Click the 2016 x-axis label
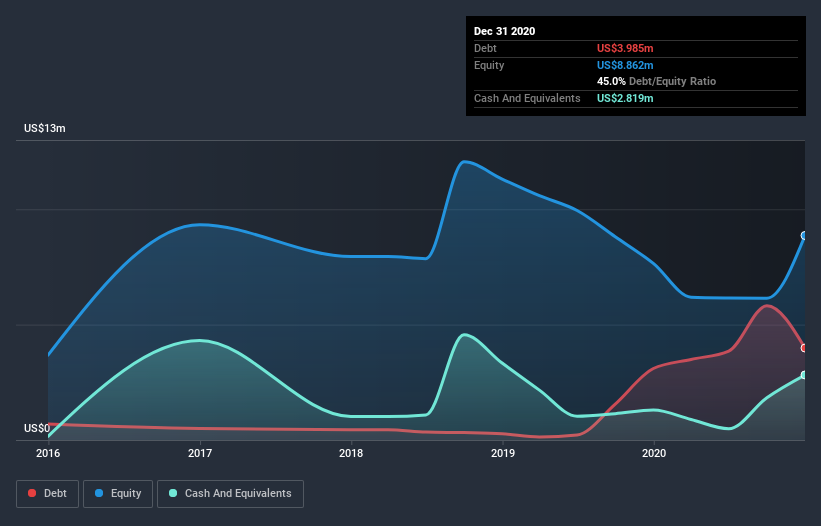This screenshot has height=526, width=821. coord(48,453)
